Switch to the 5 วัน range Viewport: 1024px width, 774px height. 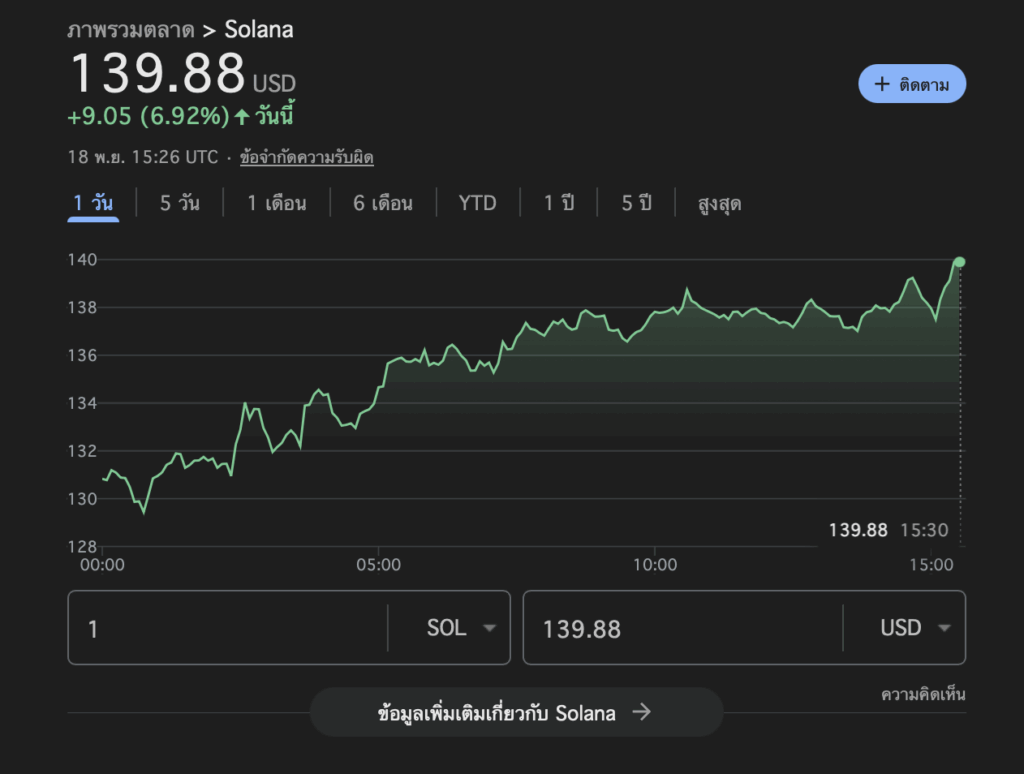tap(180, 203)
